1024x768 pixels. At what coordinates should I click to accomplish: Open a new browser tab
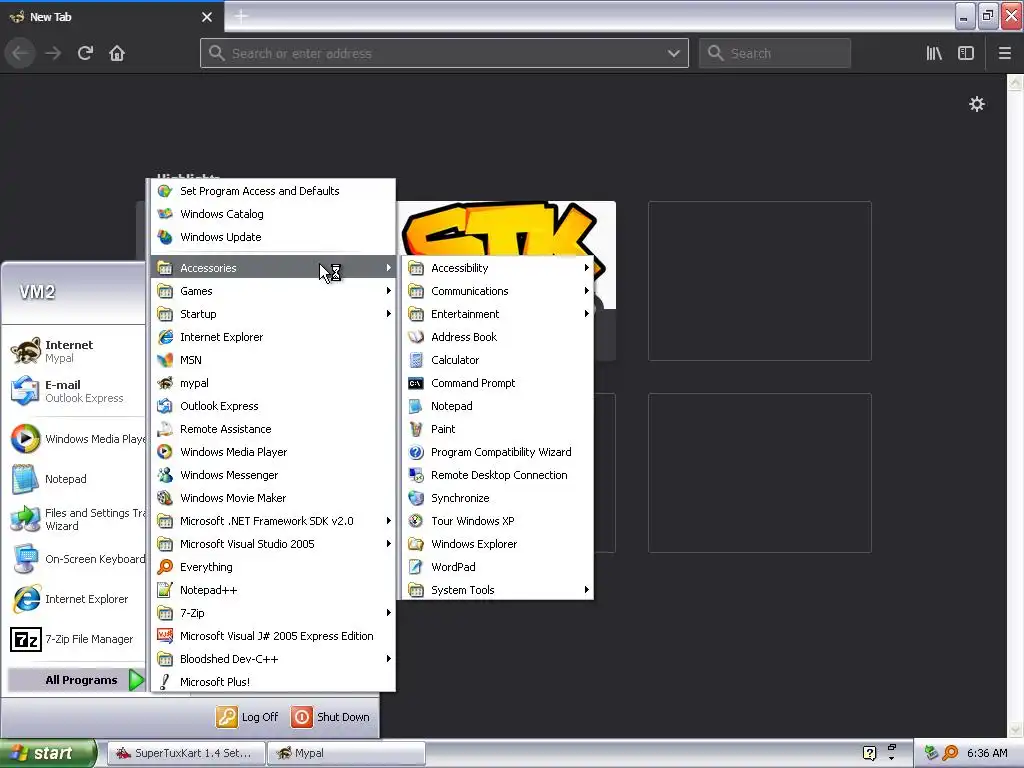[241, 16]
